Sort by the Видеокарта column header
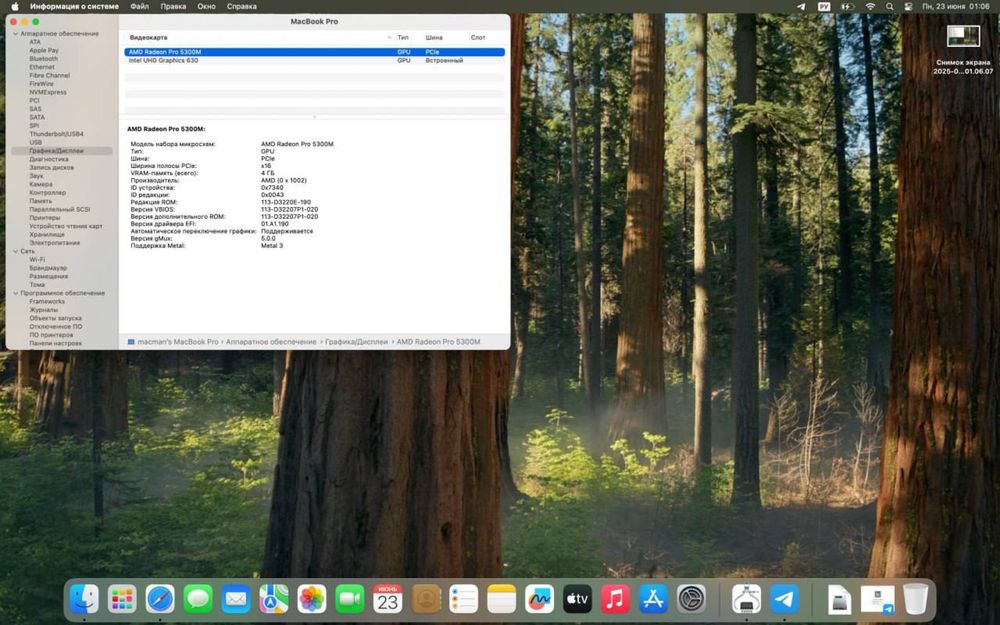This screenshot has height=625, width=1000. pos(149,37)
